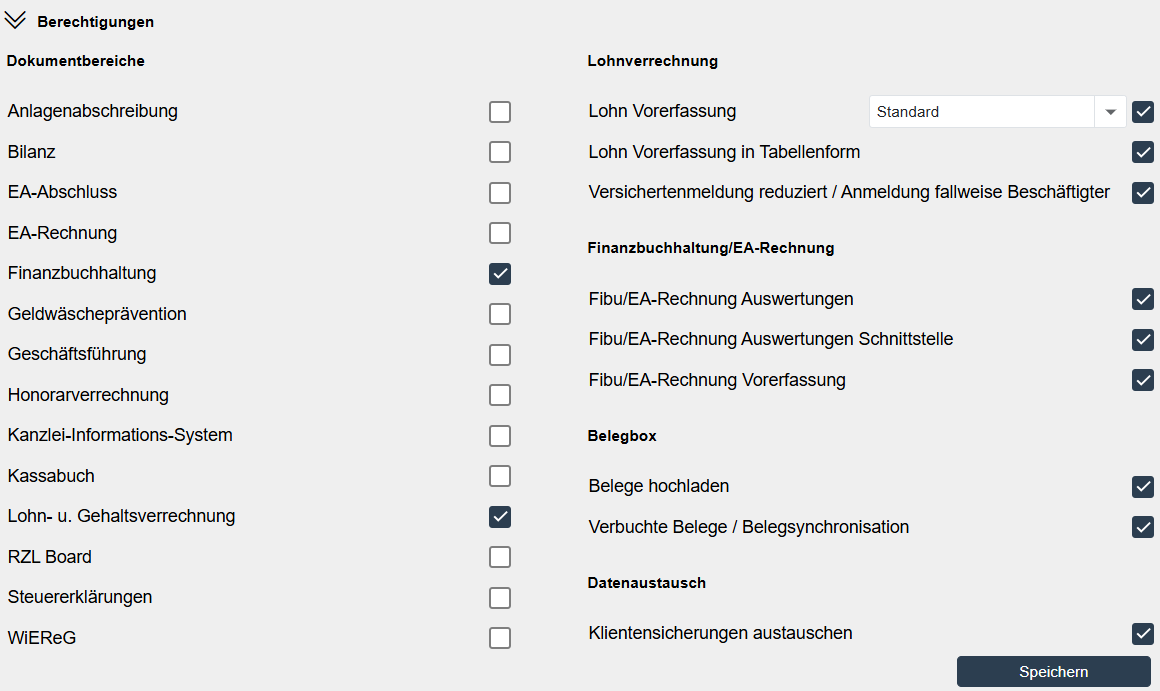Click the Speichern button
Viewport: 1160px width, 691px height.
1053,672
